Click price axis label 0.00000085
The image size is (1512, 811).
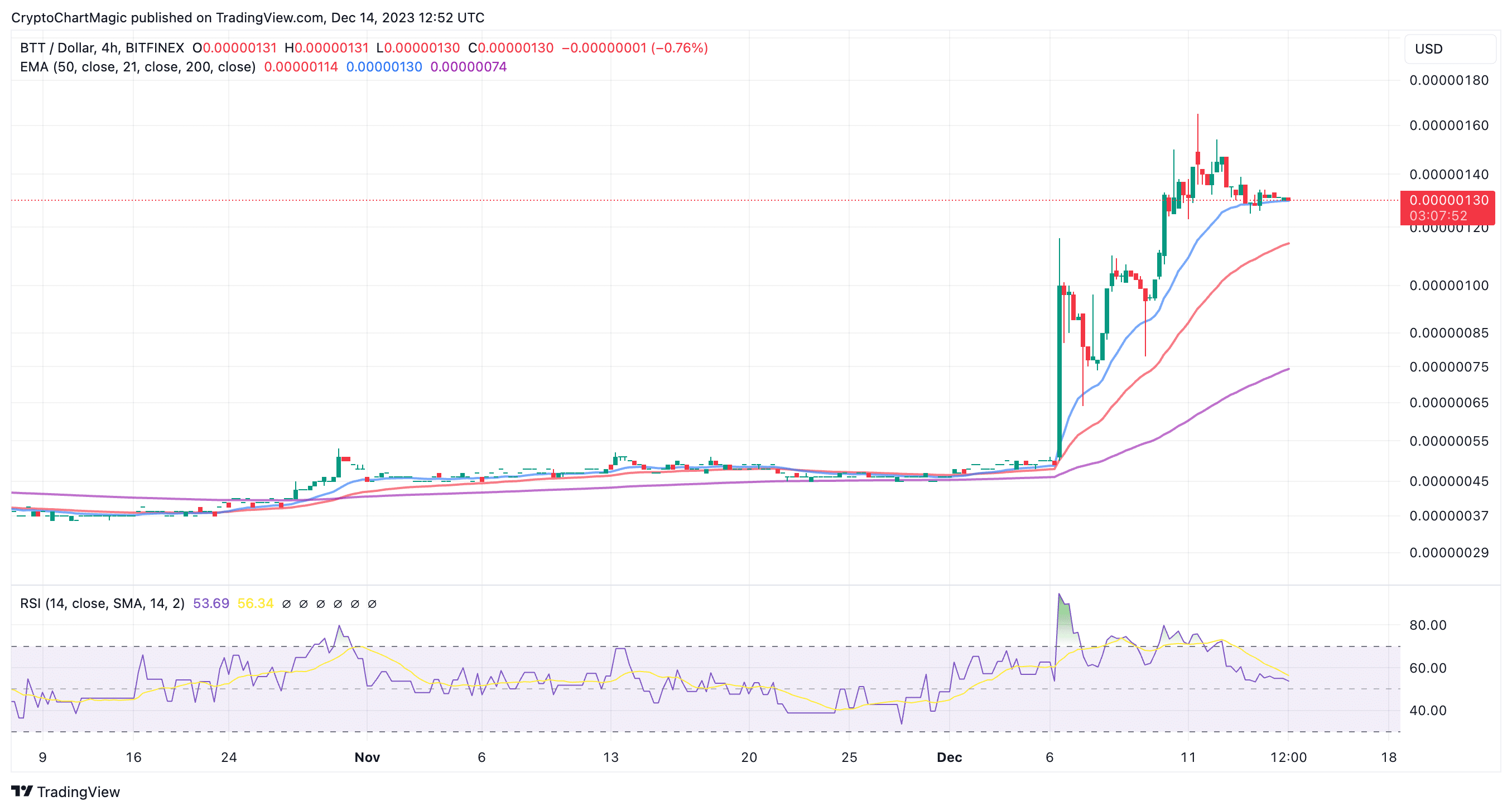(x=1448, y=333)
